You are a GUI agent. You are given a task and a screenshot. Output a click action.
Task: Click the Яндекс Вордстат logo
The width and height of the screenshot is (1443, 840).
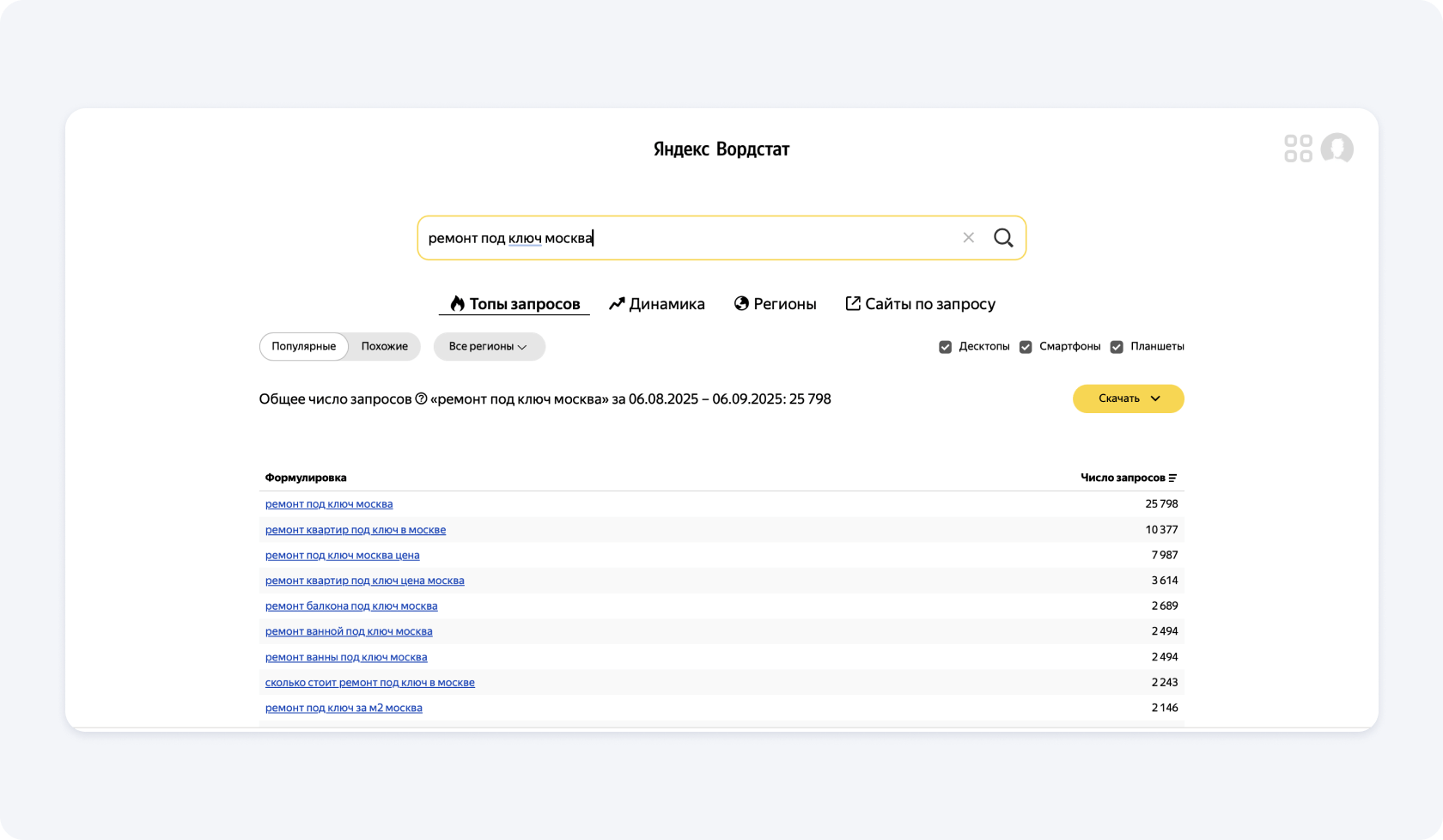(x=721, y=149)
